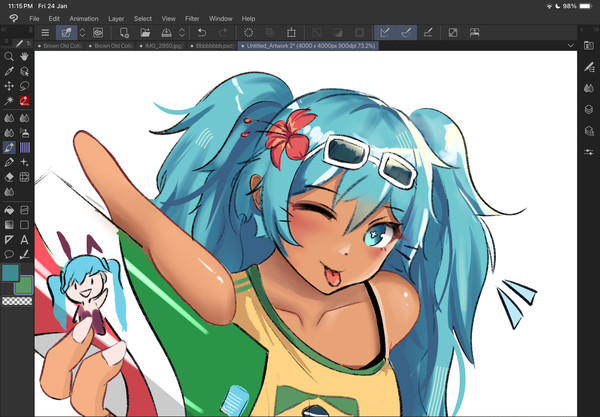Create a new canvas from toolbar

[x=124, y=33]
